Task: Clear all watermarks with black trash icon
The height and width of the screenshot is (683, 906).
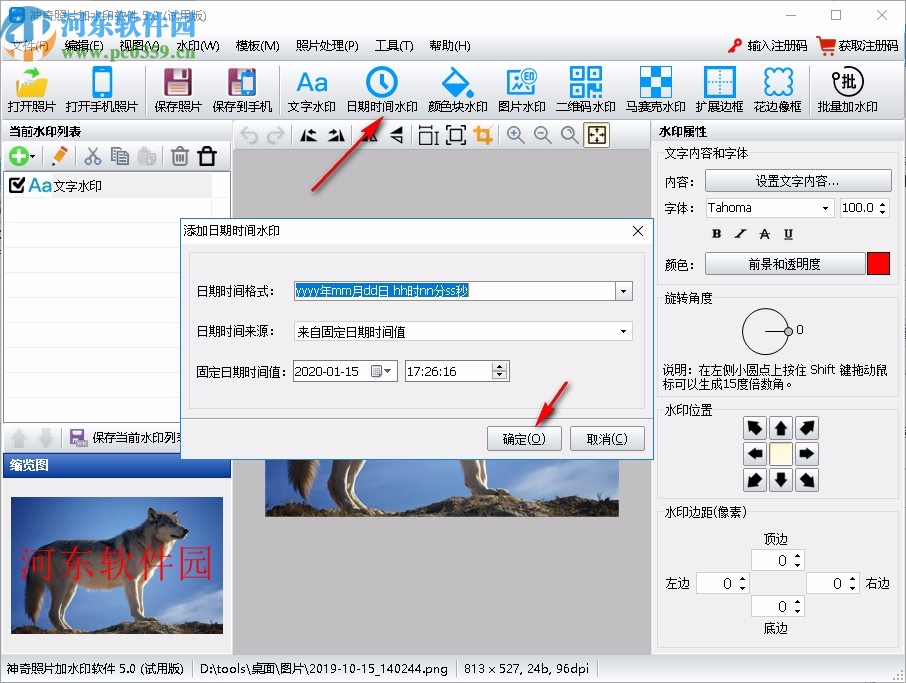Action: 207,156
